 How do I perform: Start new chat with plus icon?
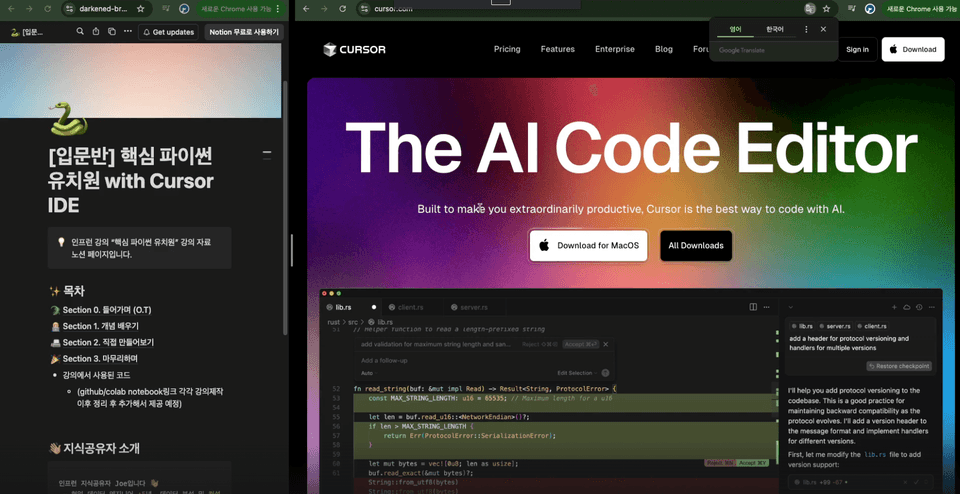[894, 307]
